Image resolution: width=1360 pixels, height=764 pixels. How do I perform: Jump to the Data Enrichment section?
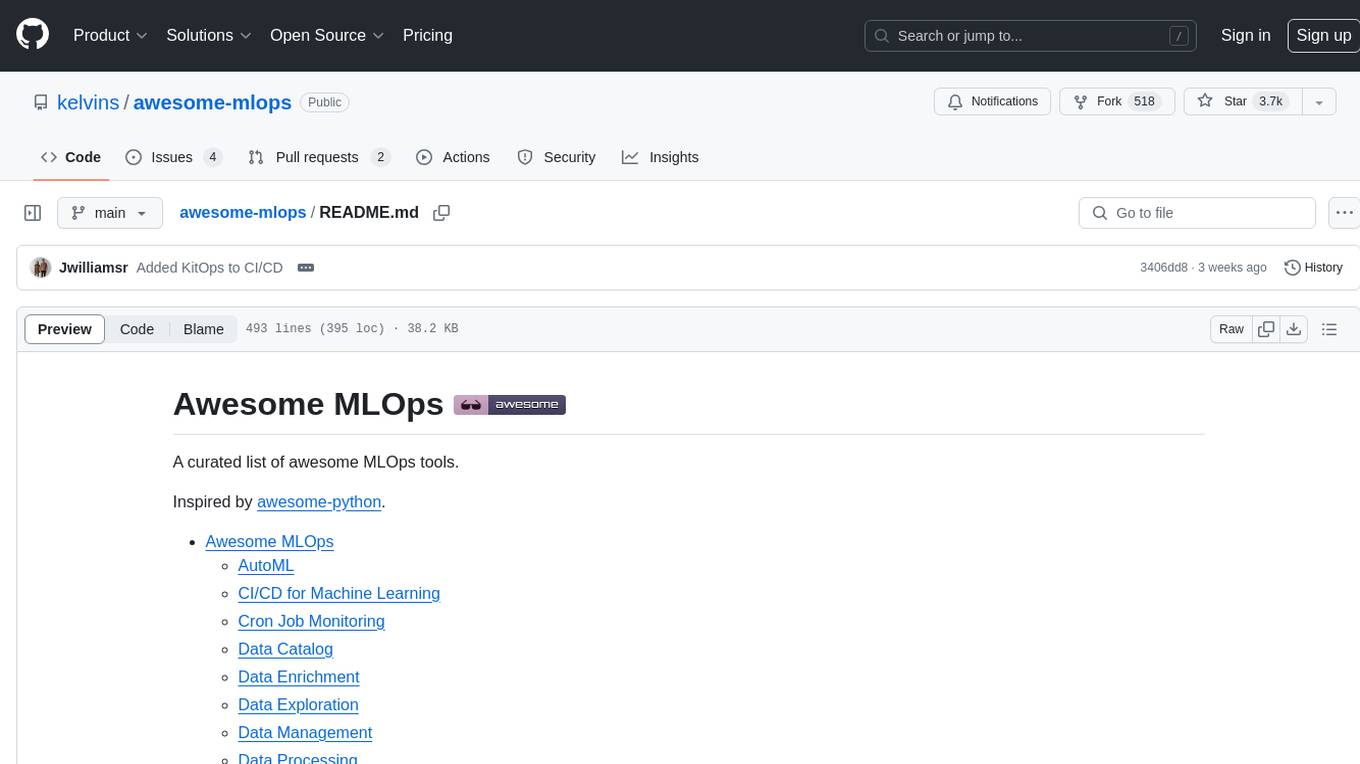point(298,678)
